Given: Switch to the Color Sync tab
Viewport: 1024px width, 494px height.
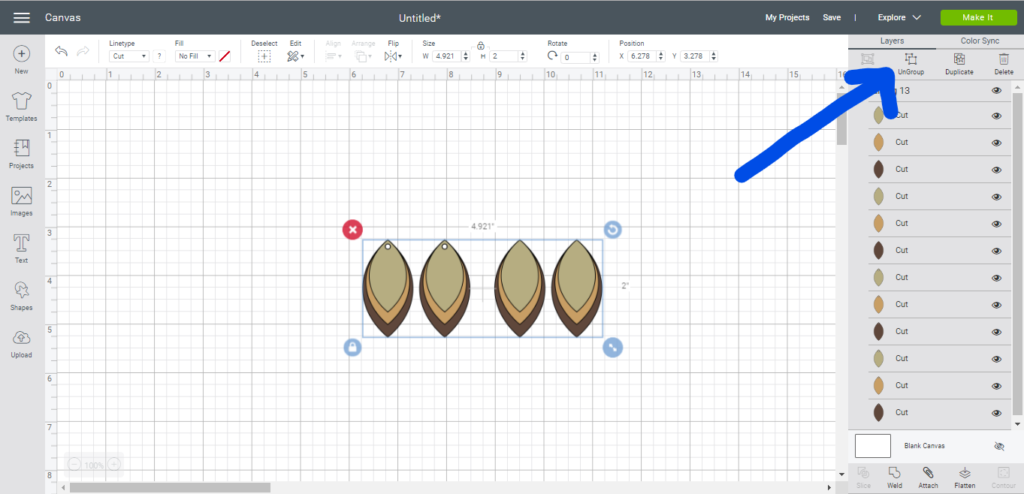Looking at the screenshot, I should click(x=980, y=41).
